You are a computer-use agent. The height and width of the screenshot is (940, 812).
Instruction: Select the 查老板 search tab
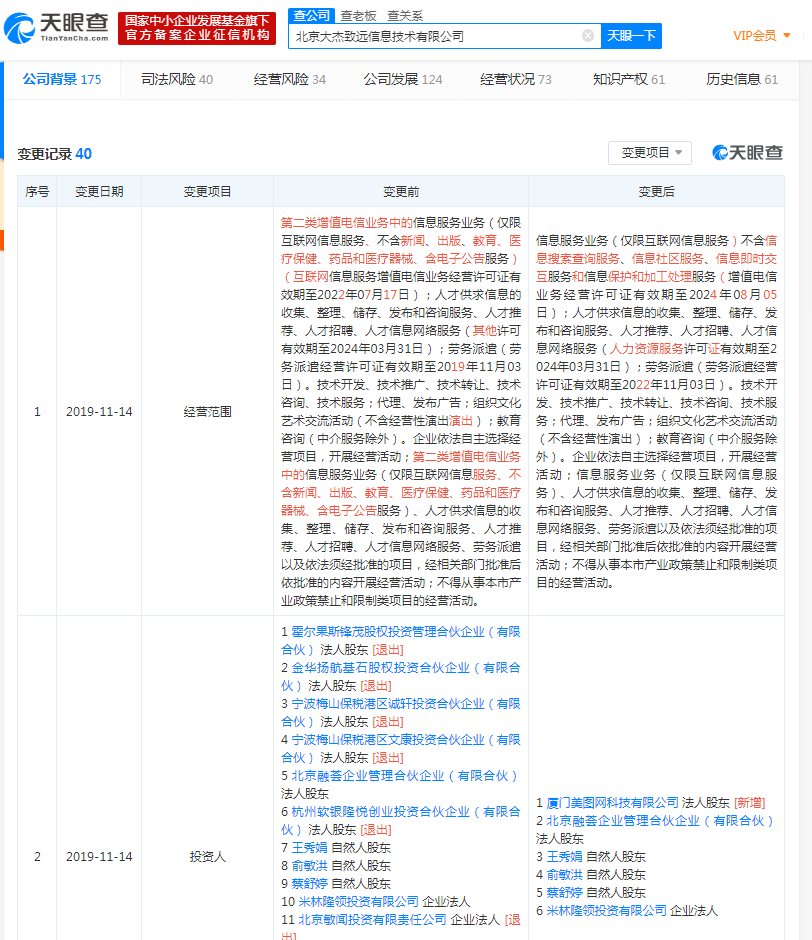[x=358, y=16]
